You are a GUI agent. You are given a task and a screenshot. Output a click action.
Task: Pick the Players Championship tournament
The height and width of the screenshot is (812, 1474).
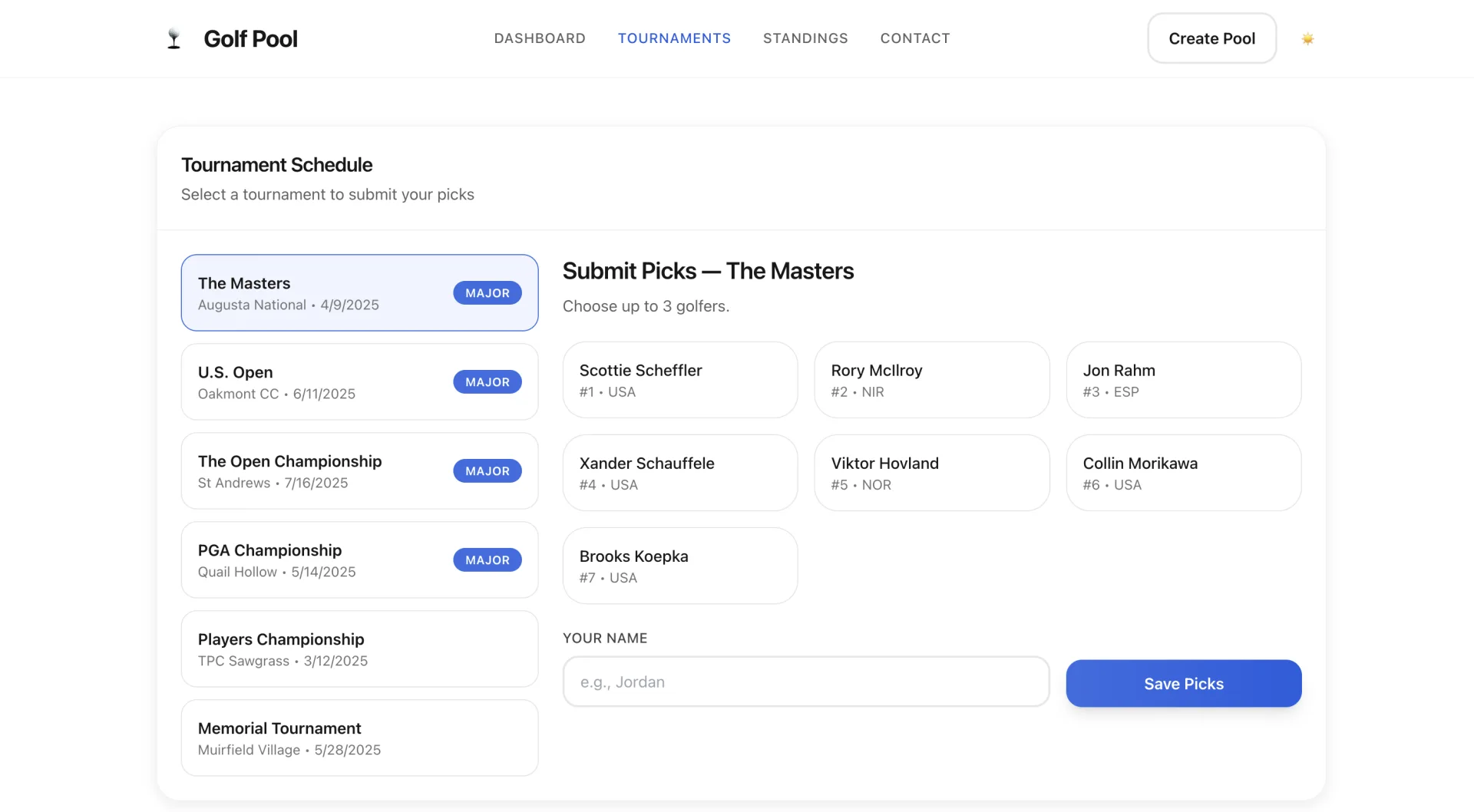click(x=359, y=649)
